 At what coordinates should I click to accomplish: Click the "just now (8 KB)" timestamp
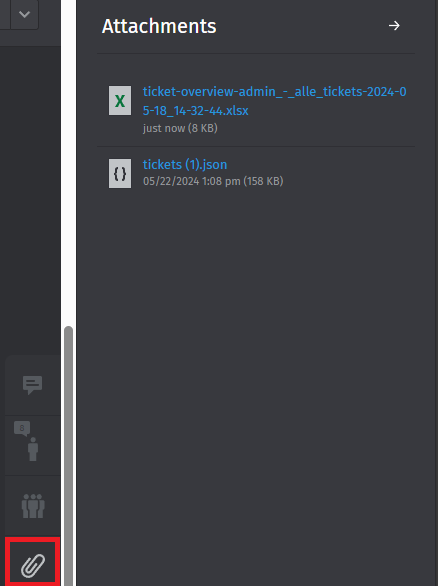click(180, 128)
